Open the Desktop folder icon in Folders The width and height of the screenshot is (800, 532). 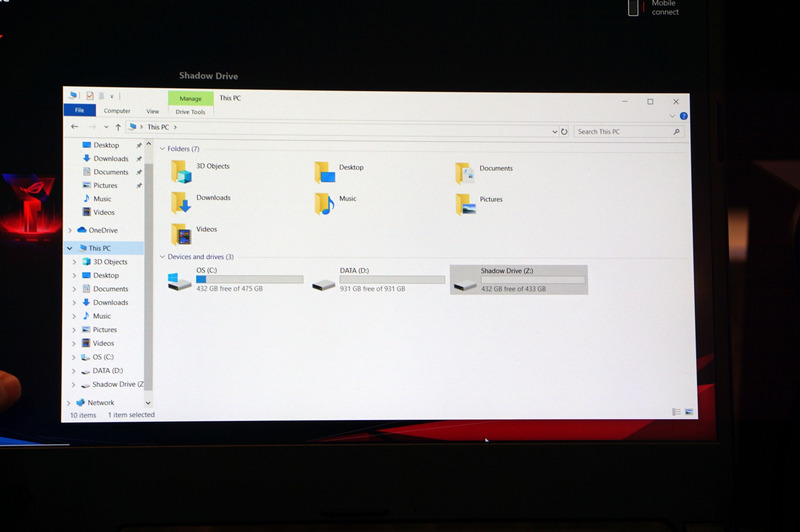[324, 172]
